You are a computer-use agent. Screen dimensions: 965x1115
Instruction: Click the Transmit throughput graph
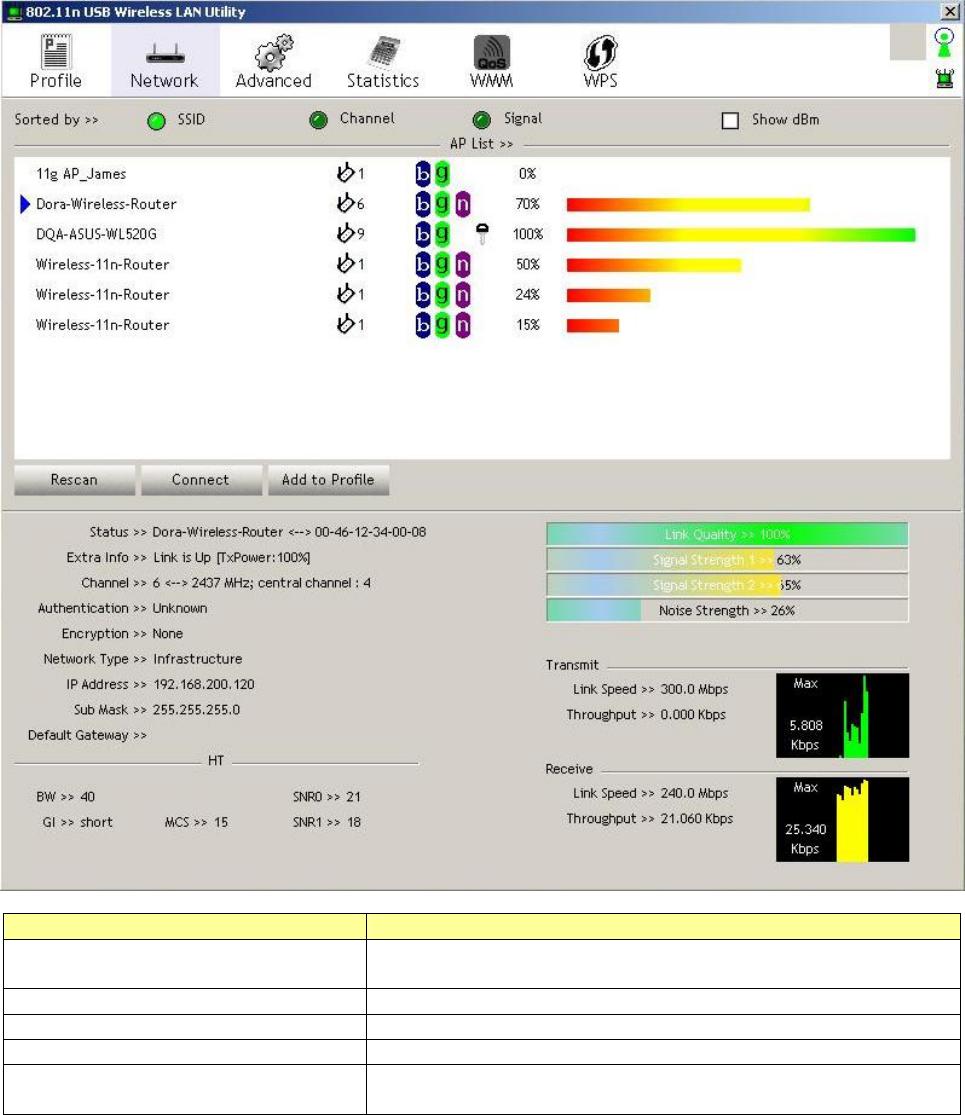(x=842, y=715)
